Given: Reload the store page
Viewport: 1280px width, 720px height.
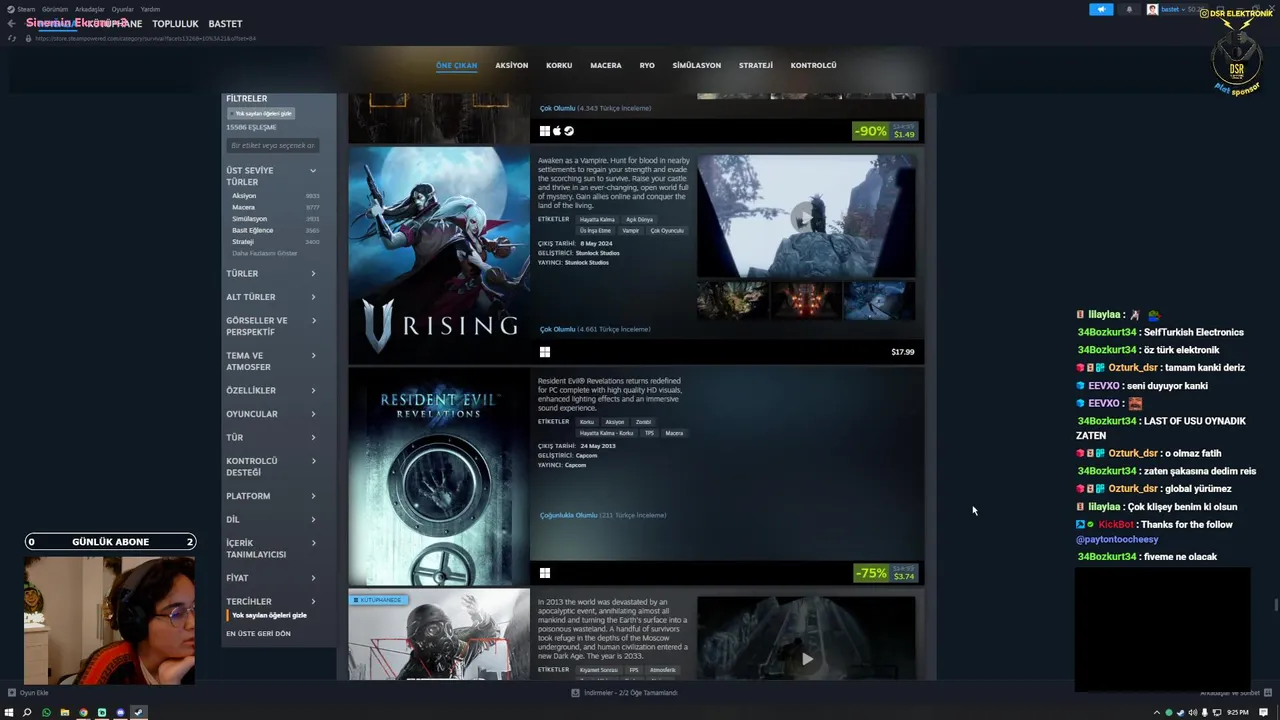Looking at the screenshot, I should pyautogui.click(x=12, y=38).
